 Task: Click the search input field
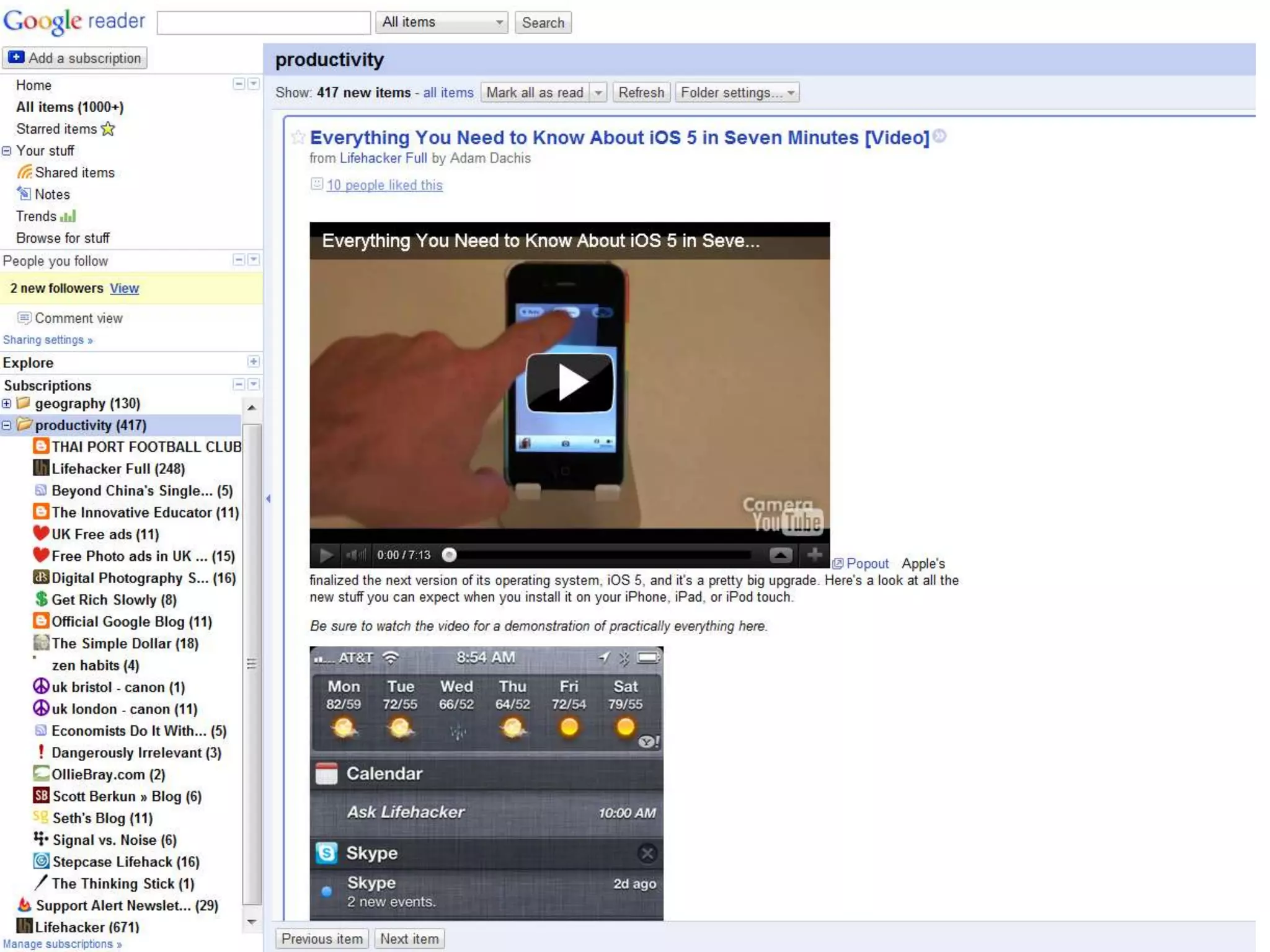pos(264,23)
